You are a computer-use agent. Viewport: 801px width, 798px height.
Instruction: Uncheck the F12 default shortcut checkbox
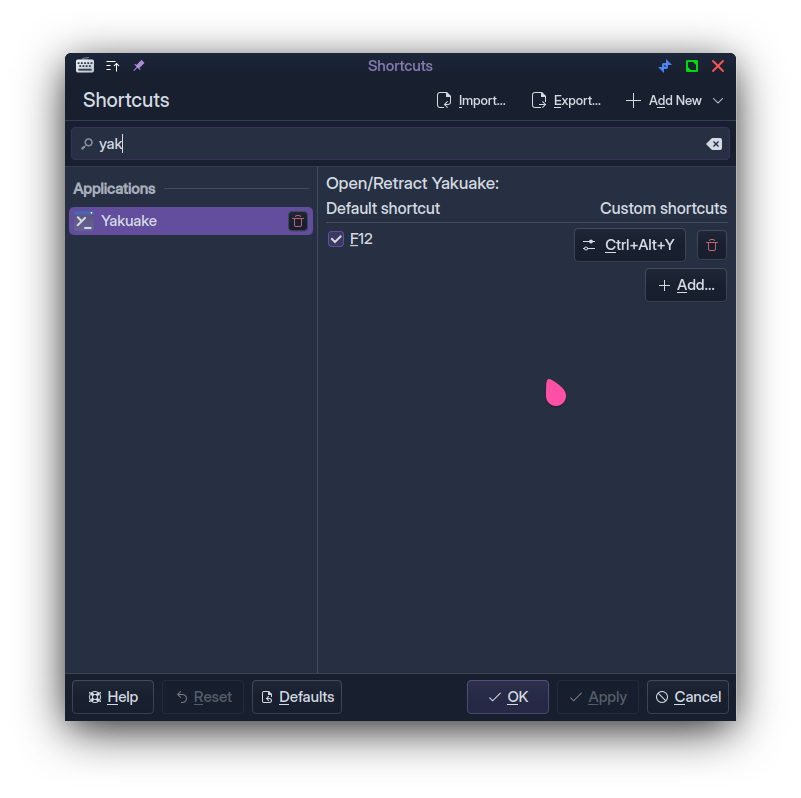point(336,239)
